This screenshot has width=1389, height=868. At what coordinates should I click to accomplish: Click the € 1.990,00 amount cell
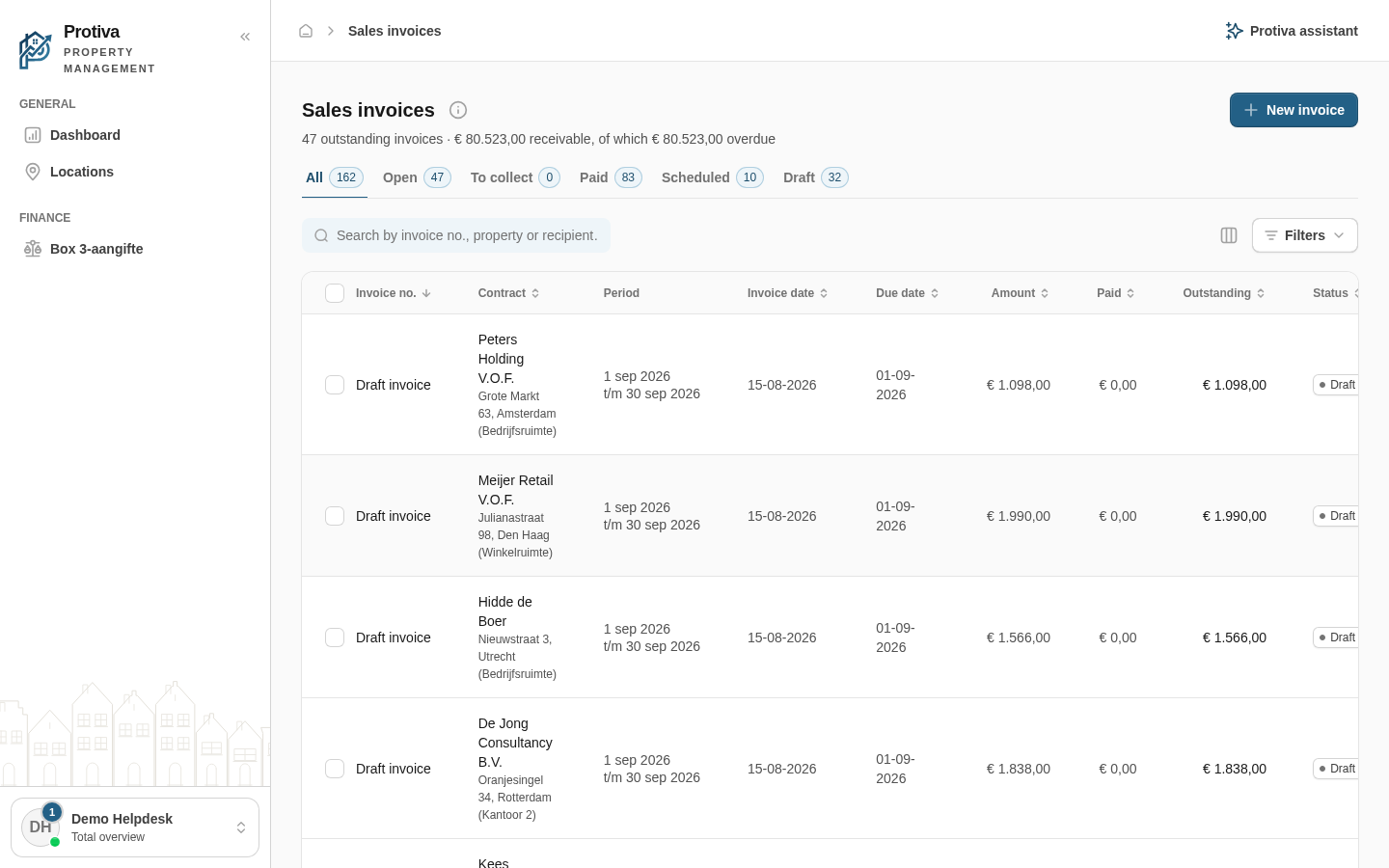(1019, 516)
